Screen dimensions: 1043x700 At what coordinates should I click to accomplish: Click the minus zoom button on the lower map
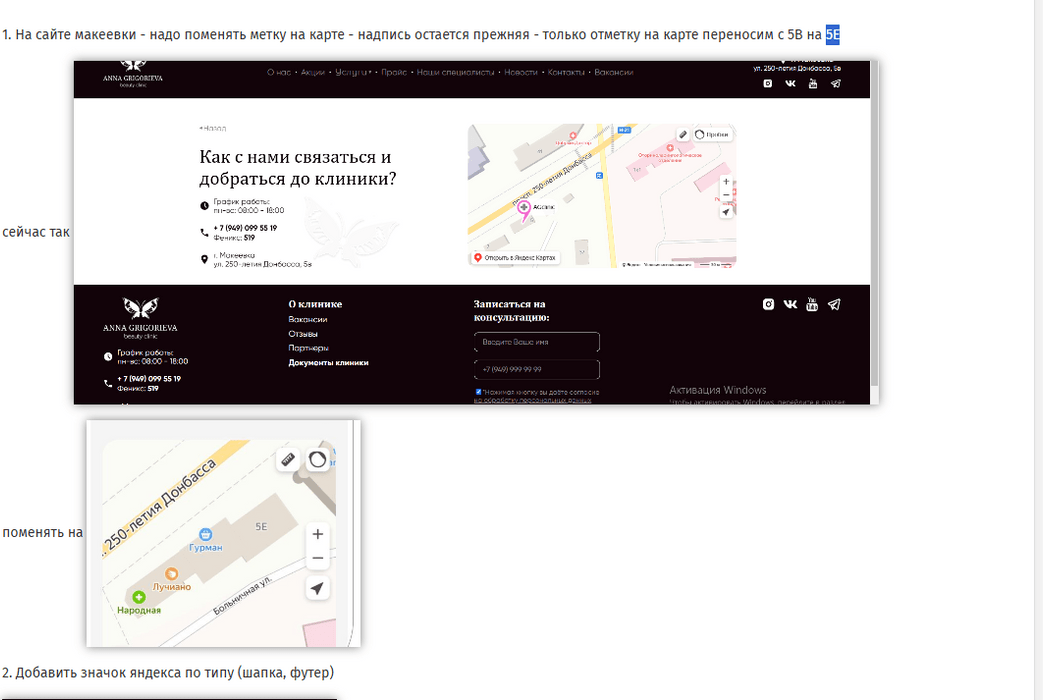click(x=318, y=558)
